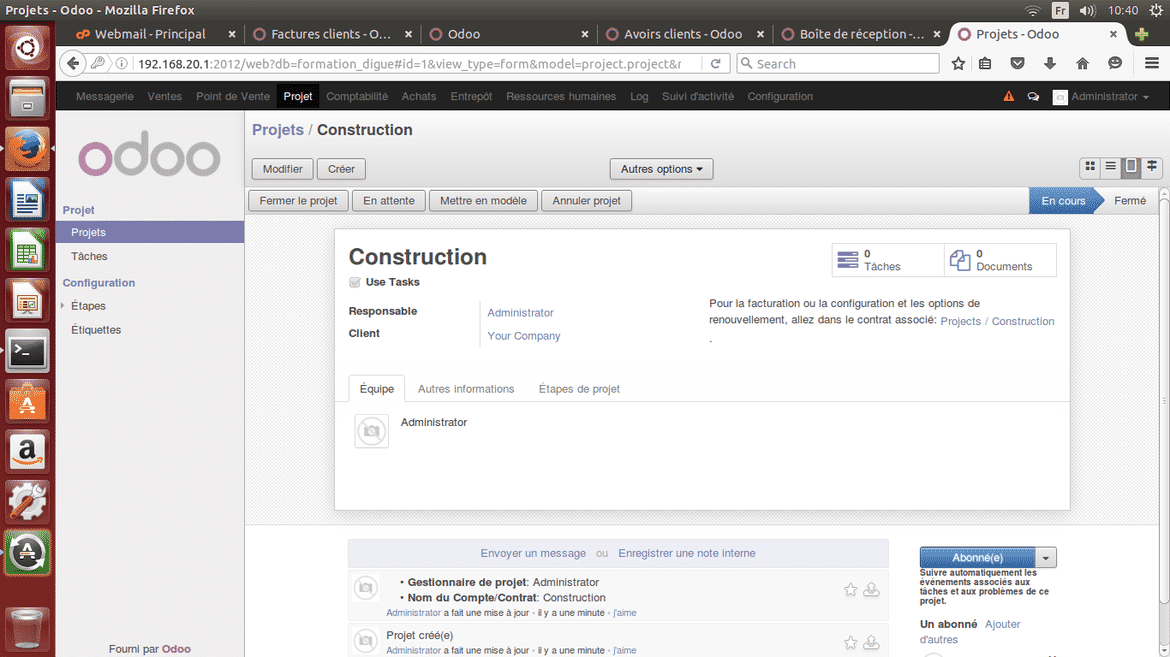
Task: Open the messaging bubble icon near Administrator
Action: click(1033, 96)
